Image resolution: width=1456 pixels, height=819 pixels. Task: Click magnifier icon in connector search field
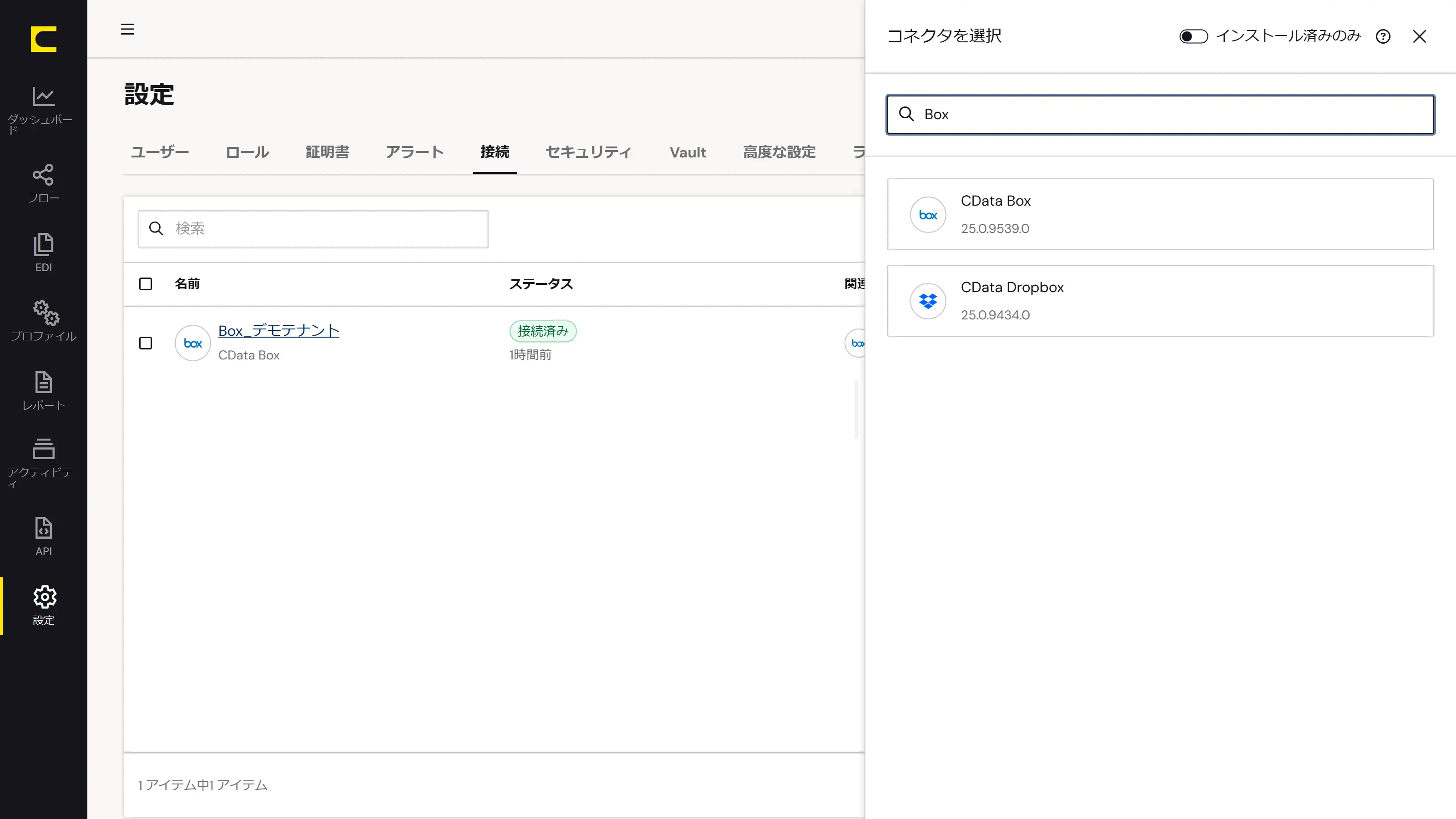(907, 114)
